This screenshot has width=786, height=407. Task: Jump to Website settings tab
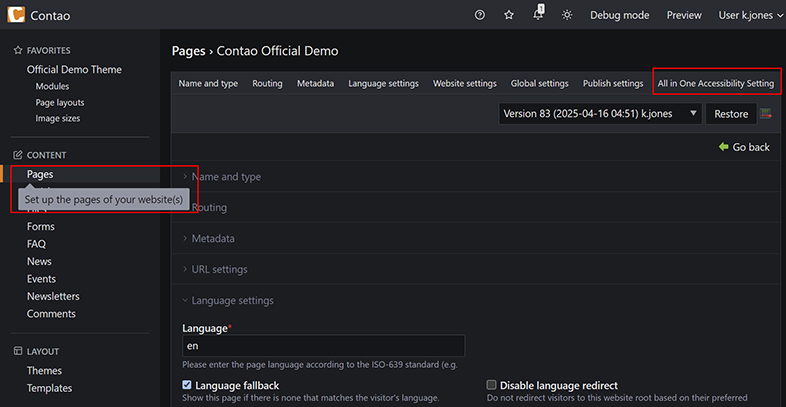pos(465,83)
